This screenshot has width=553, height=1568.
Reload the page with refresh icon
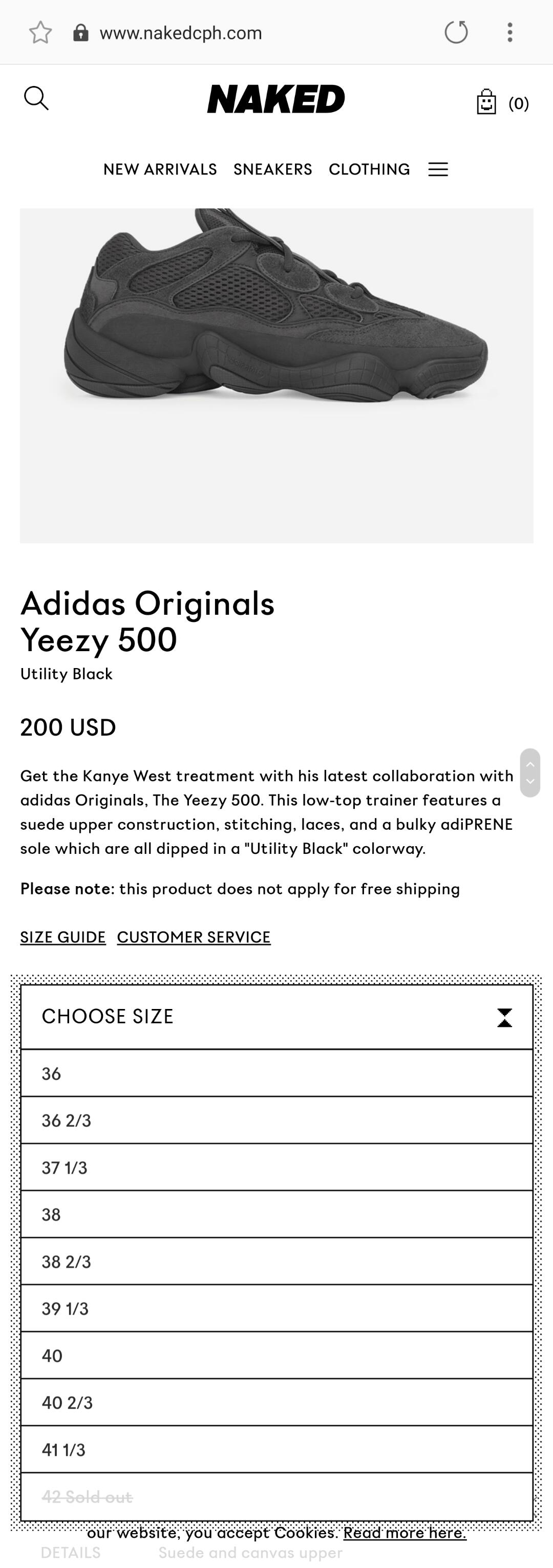click(x=456, y=32)
